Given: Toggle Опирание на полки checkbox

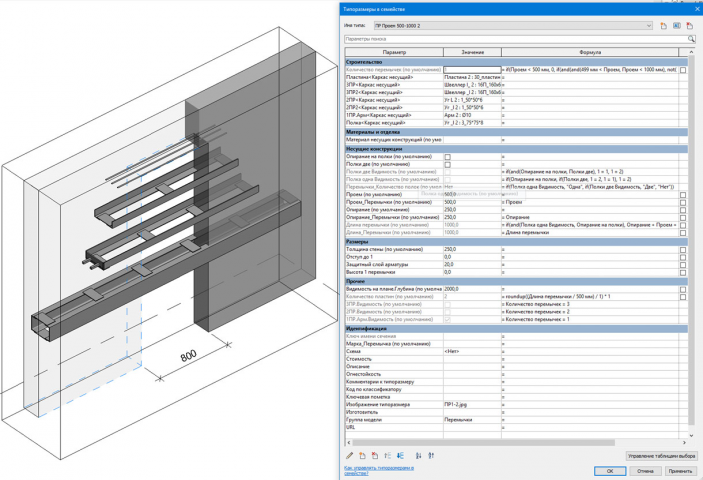Looking at the screenshot, I should tap(447, 157).
